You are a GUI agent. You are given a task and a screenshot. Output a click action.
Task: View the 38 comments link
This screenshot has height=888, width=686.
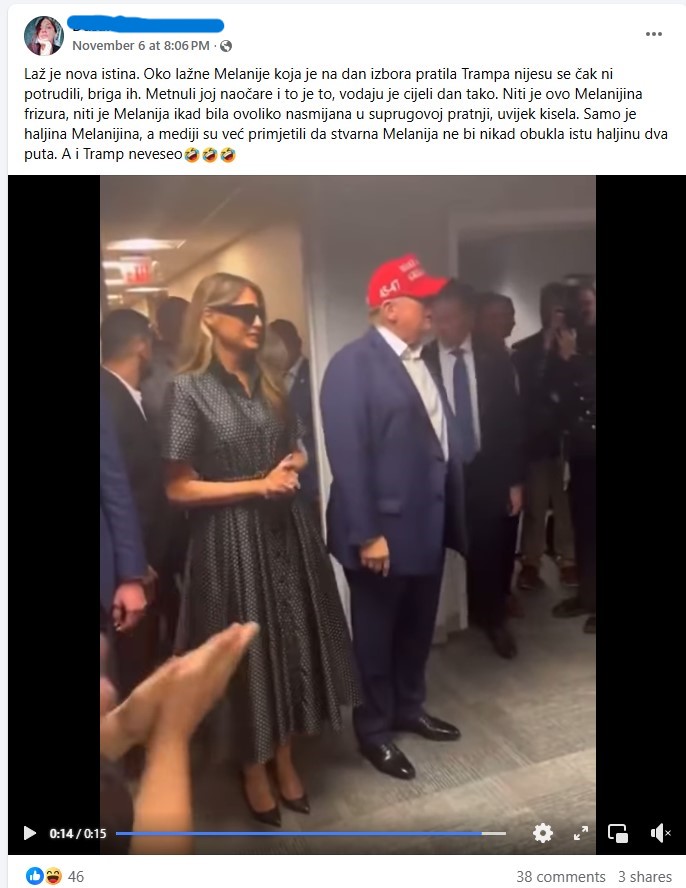[x=560, y=877]
